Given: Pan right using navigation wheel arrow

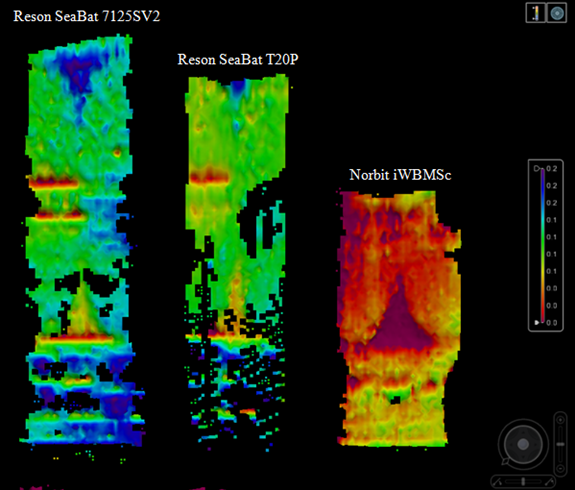Looking at the screenshot, I should [x=535, y=445].
